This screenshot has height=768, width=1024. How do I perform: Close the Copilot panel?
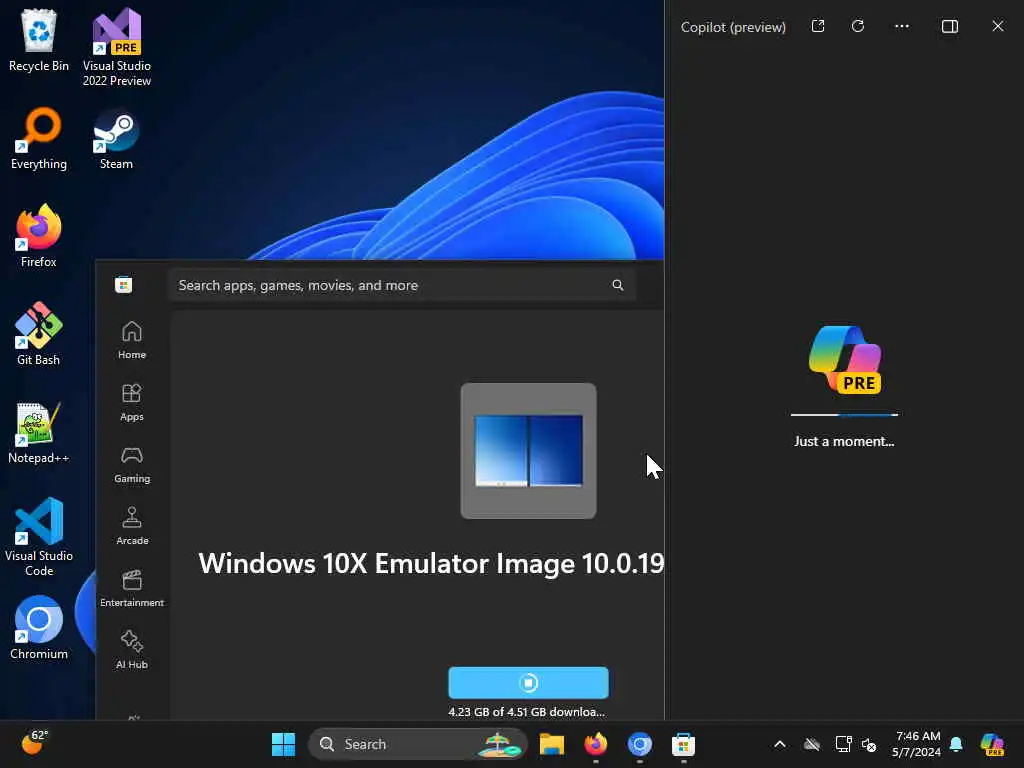tap(998, 26)
